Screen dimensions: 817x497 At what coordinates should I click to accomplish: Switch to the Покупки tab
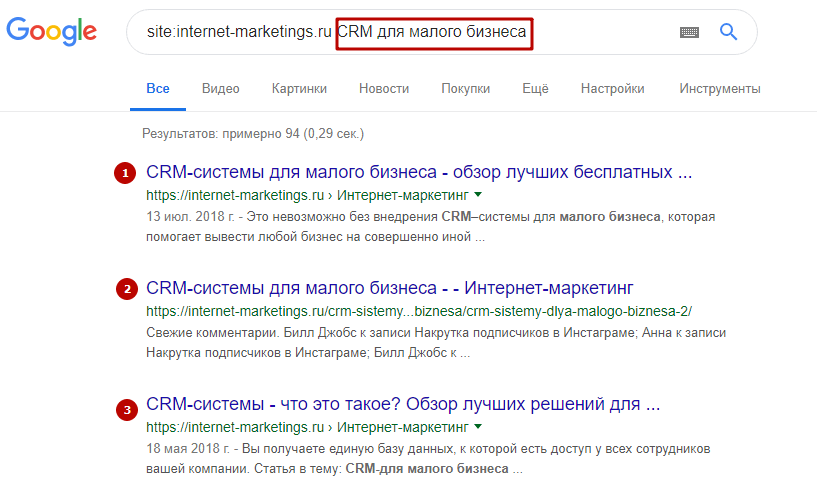click(465, 88)
